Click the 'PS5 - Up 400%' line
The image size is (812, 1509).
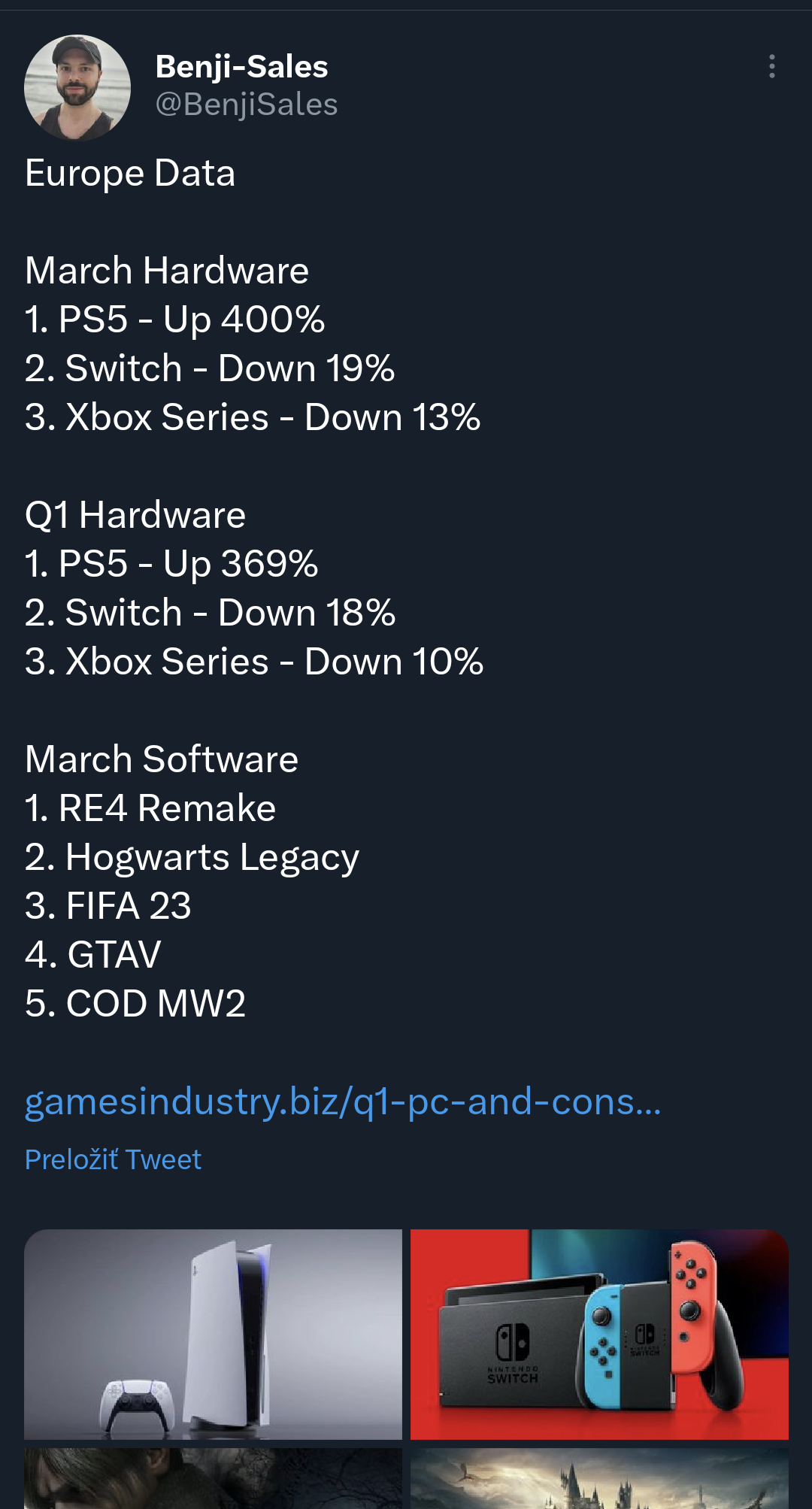click(174, 320)
